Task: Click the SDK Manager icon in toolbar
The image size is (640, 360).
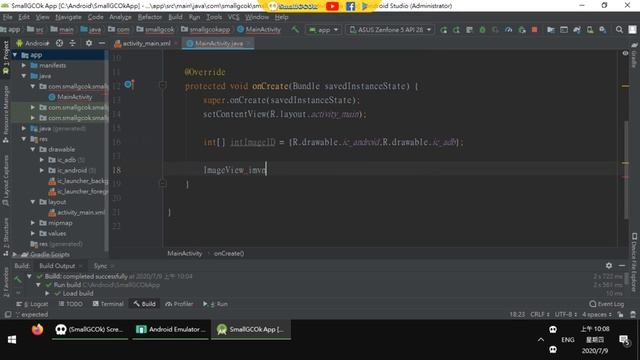Action: [602, 30]
